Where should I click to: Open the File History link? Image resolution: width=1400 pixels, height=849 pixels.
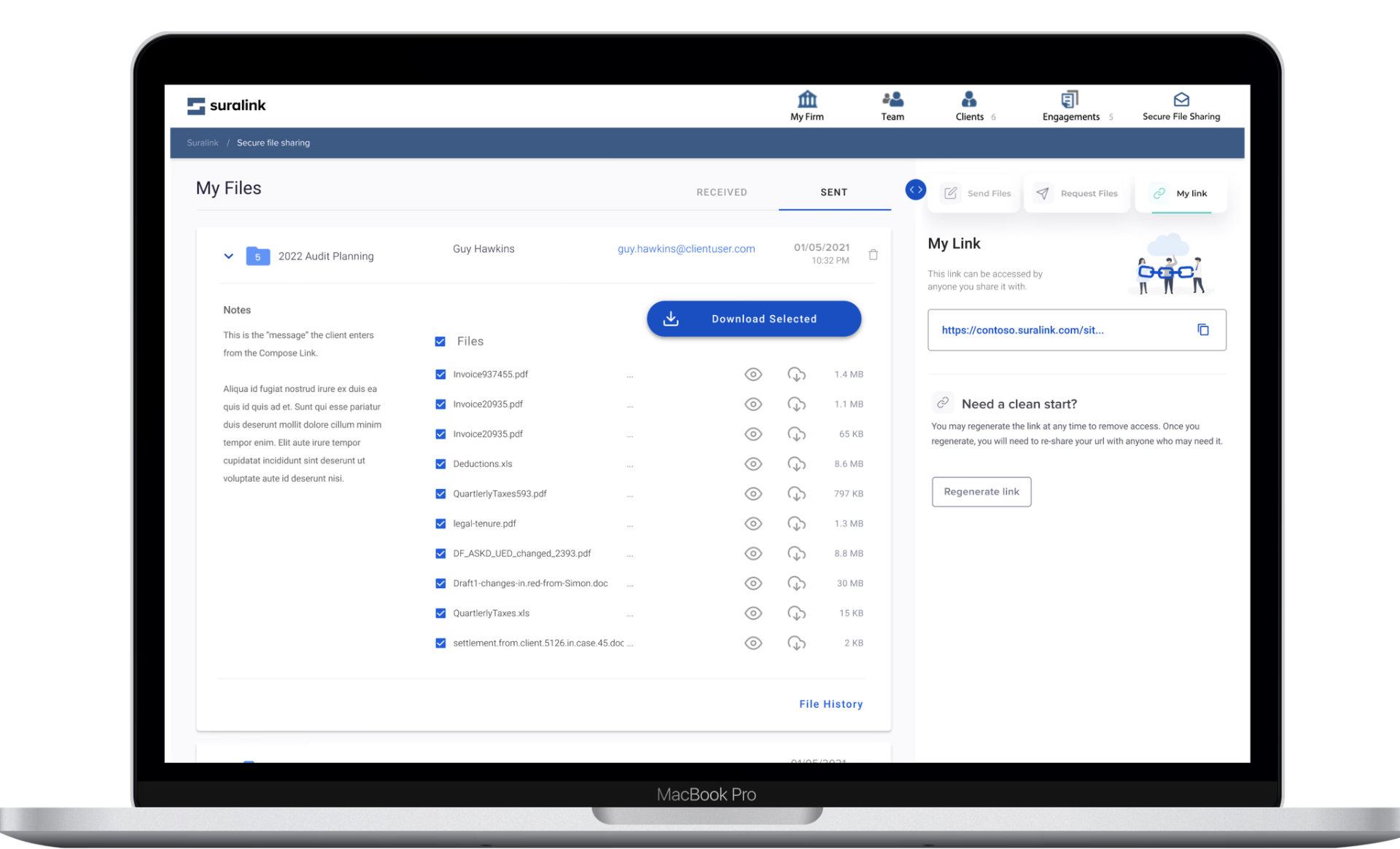tap(831, 704)
